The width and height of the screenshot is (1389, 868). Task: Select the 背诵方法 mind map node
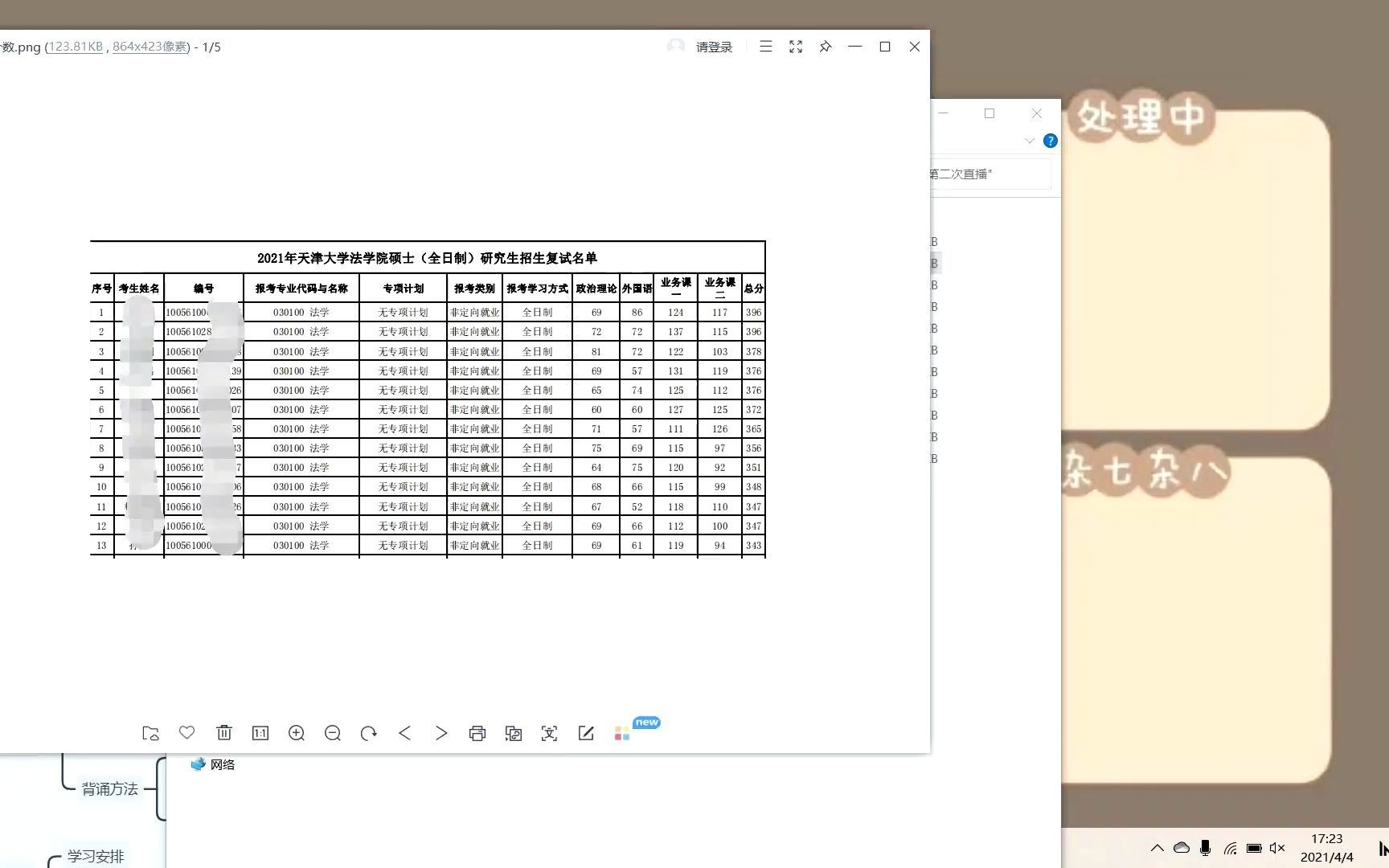tap(110, 789)
